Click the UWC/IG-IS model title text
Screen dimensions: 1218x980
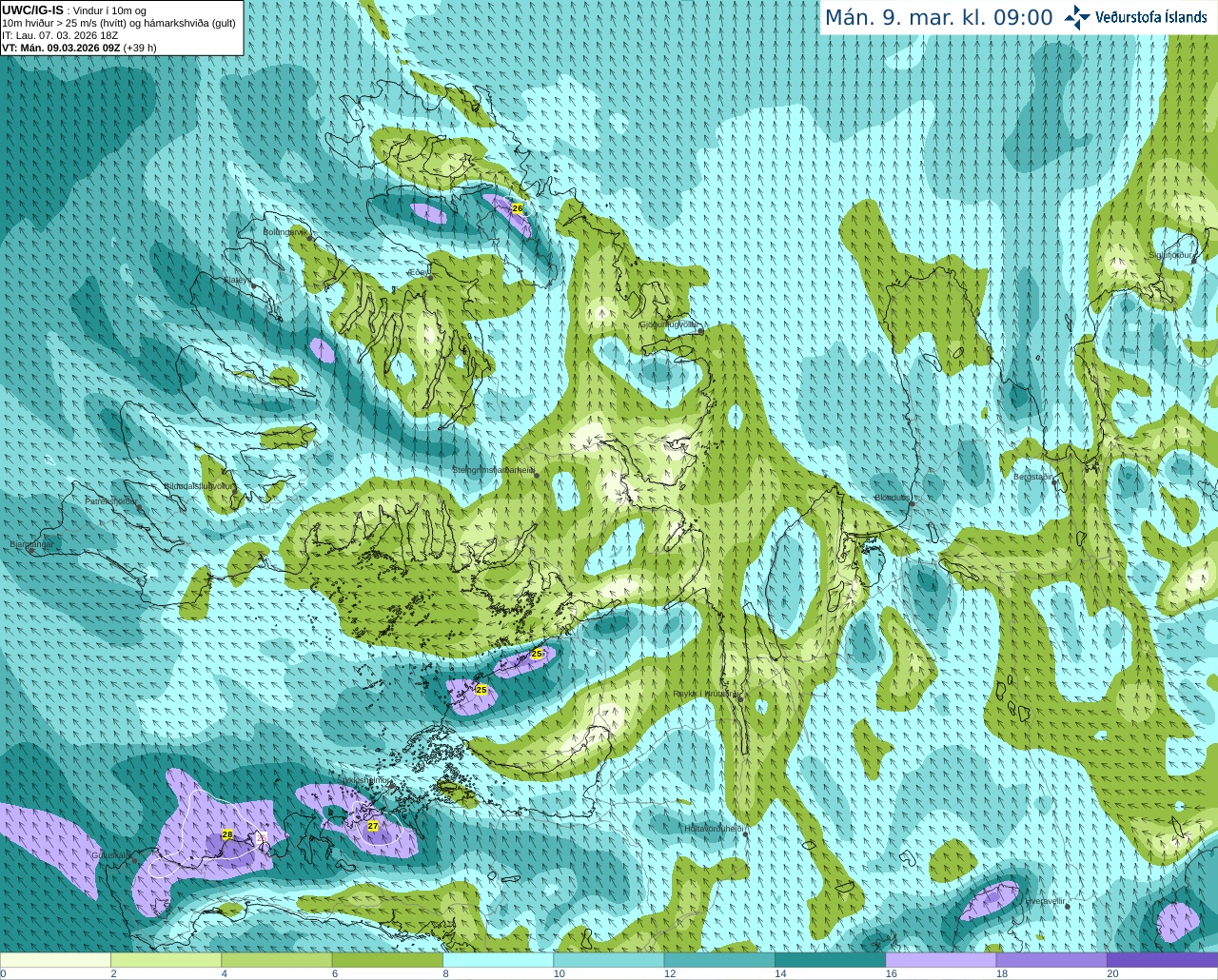32,10
